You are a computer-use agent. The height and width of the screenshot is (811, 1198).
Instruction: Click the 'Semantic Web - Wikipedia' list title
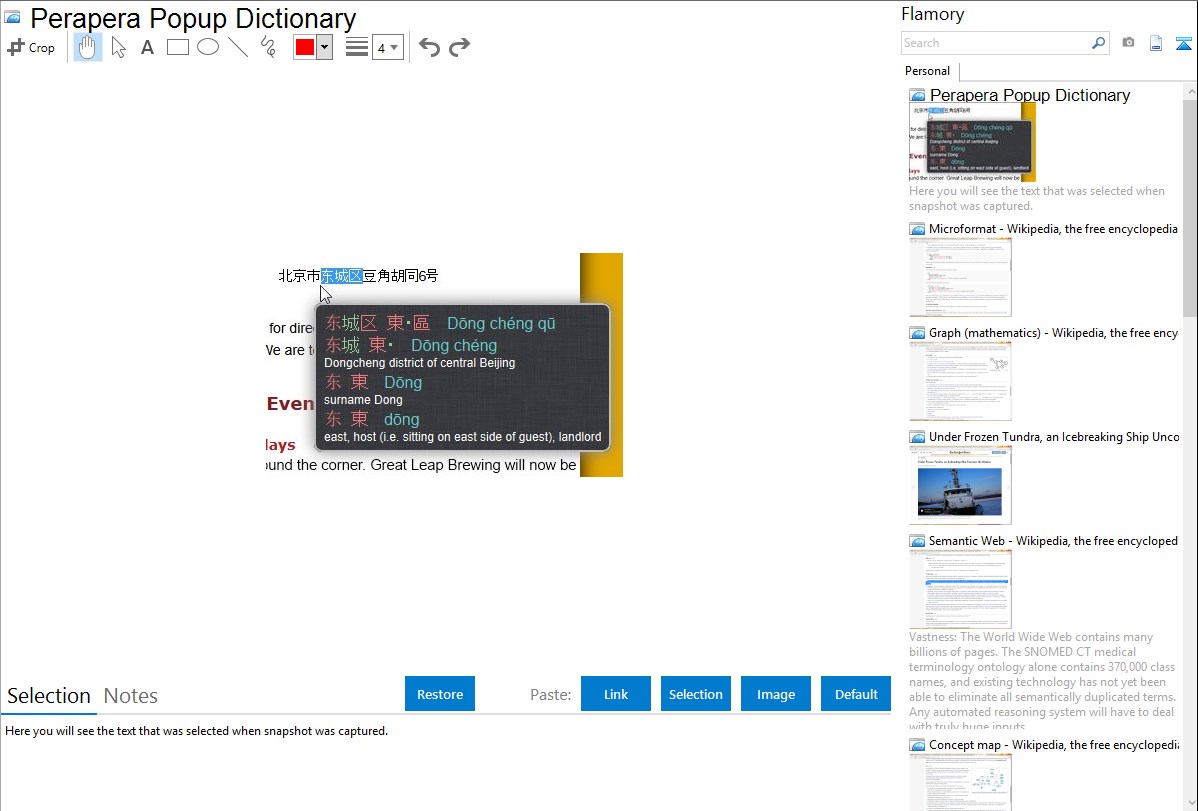1053,540
